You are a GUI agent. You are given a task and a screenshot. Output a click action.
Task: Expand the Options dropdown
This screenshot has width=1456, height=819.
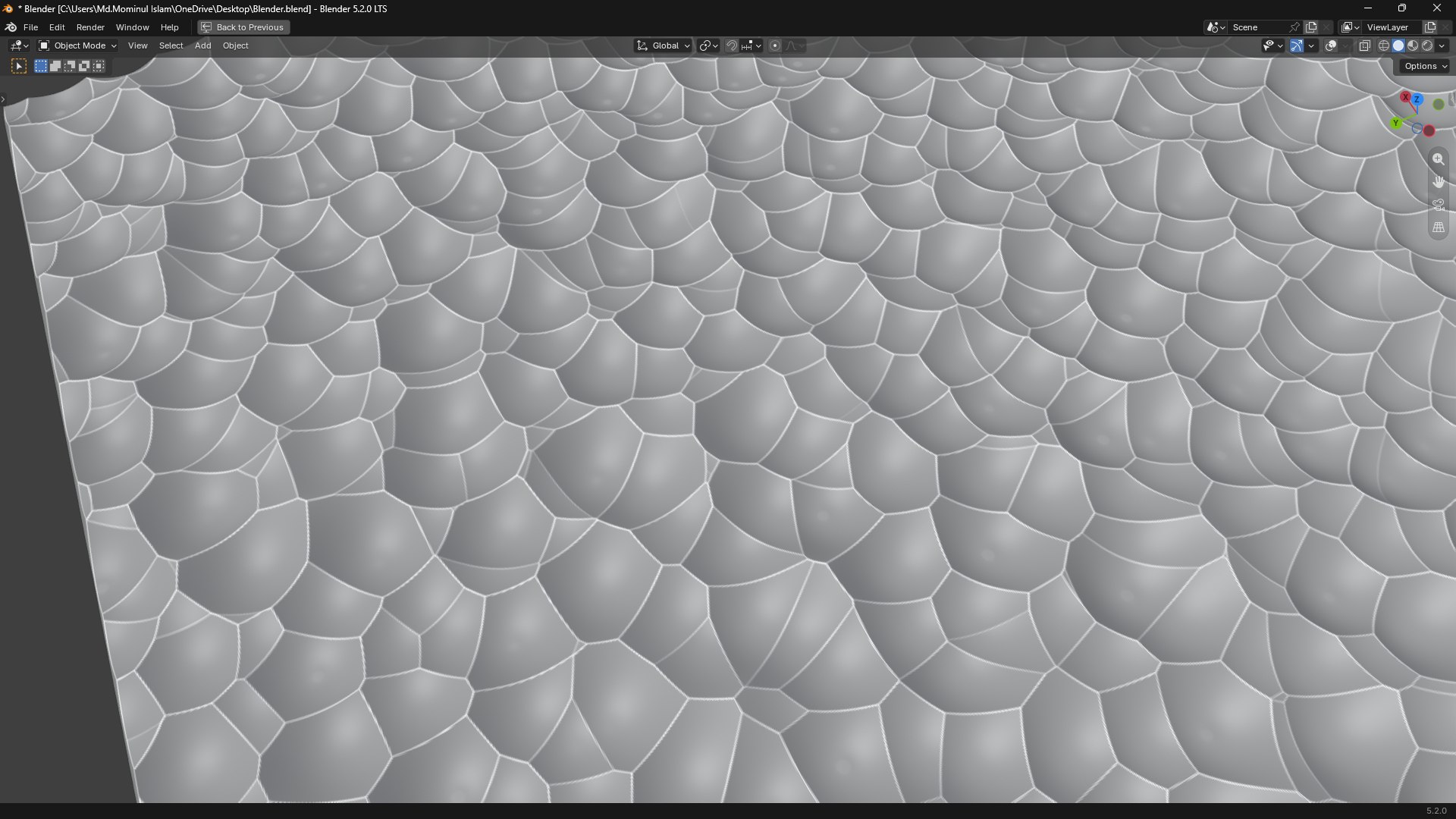coord(1426,67)
